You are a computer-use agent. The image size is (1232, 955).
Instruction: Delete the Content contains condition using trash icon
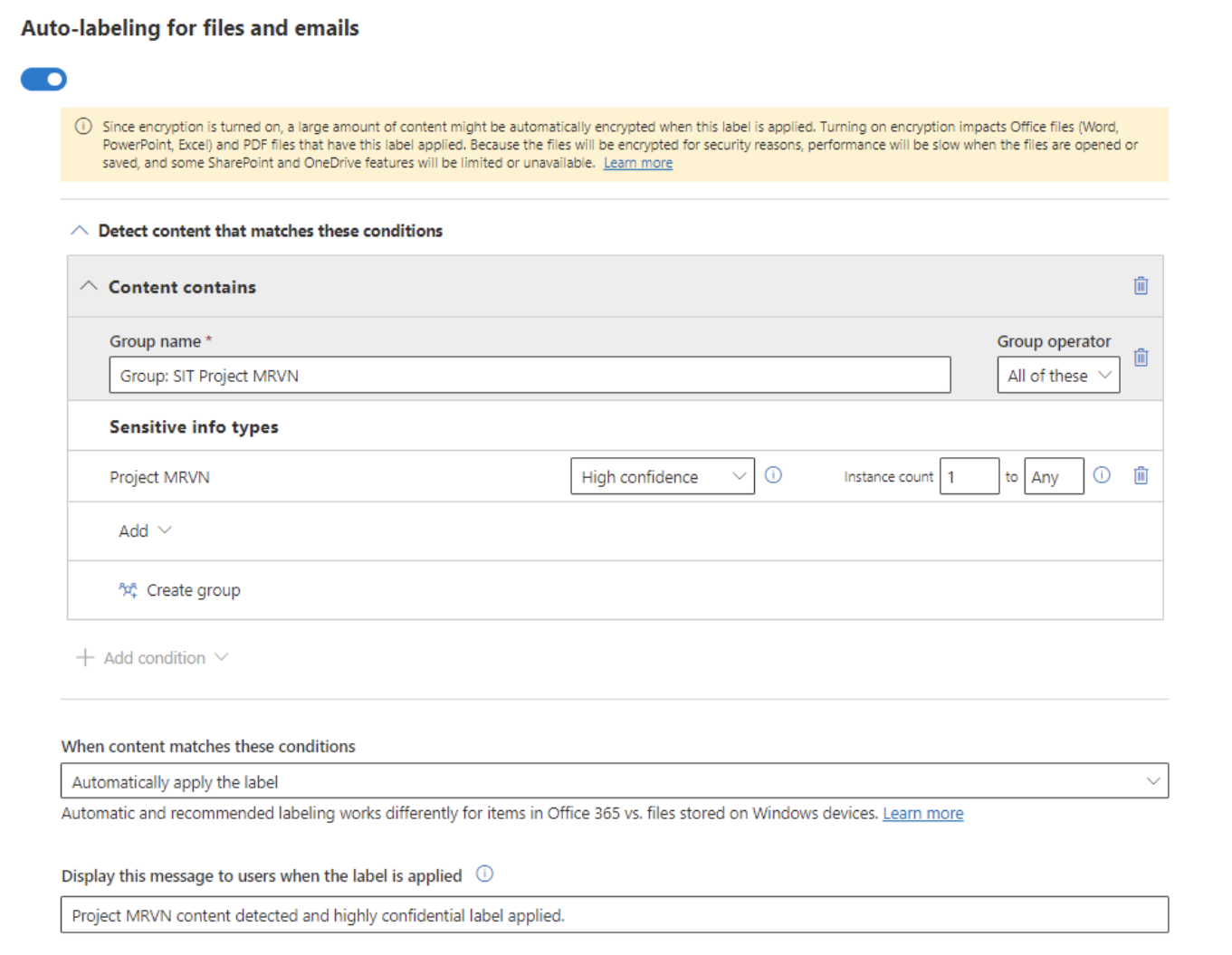[x=1141, y=286]
